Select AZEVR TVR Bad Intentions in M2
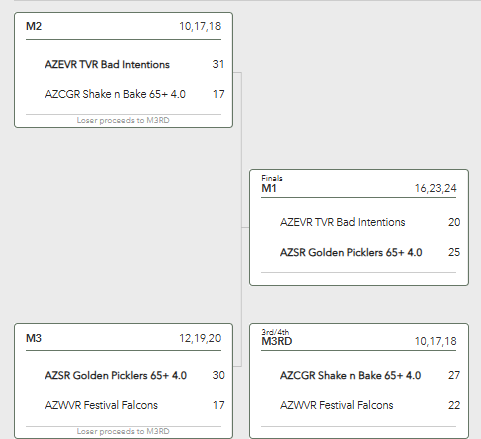Screen dimensions: 481x439 (107, 64)
